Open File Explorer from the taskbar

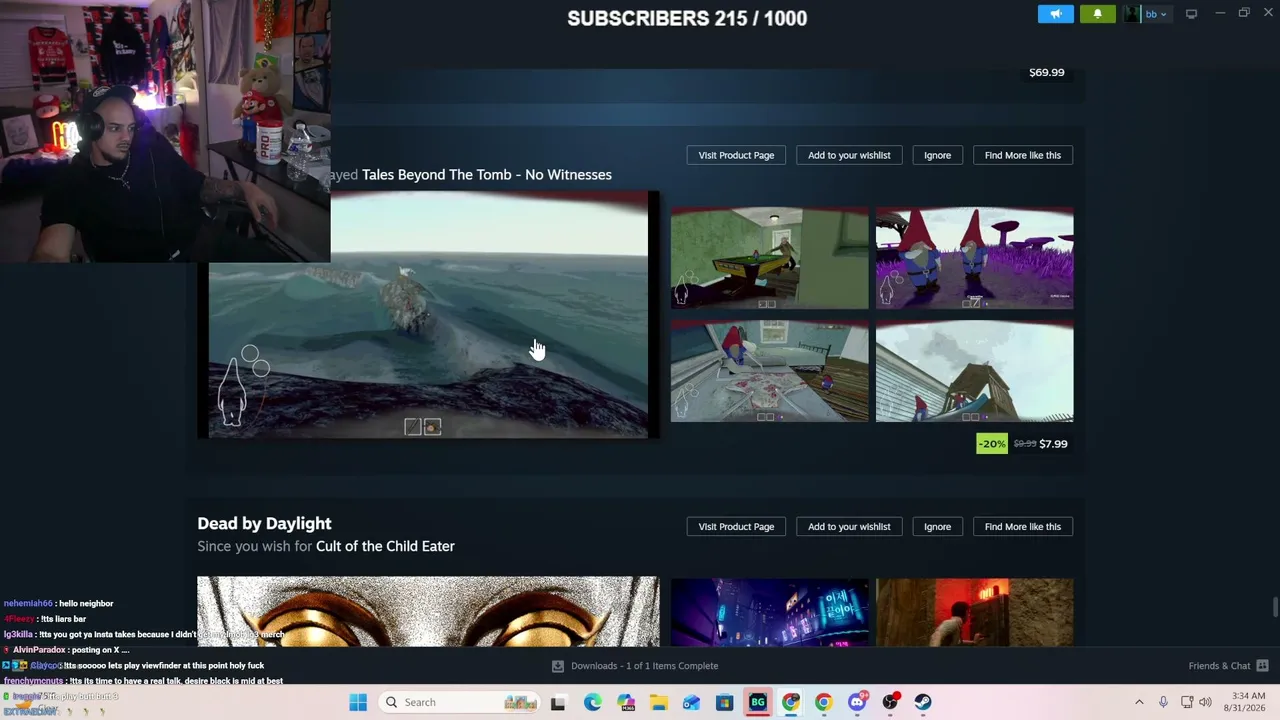pyautogui.click(x=659, y=702)
